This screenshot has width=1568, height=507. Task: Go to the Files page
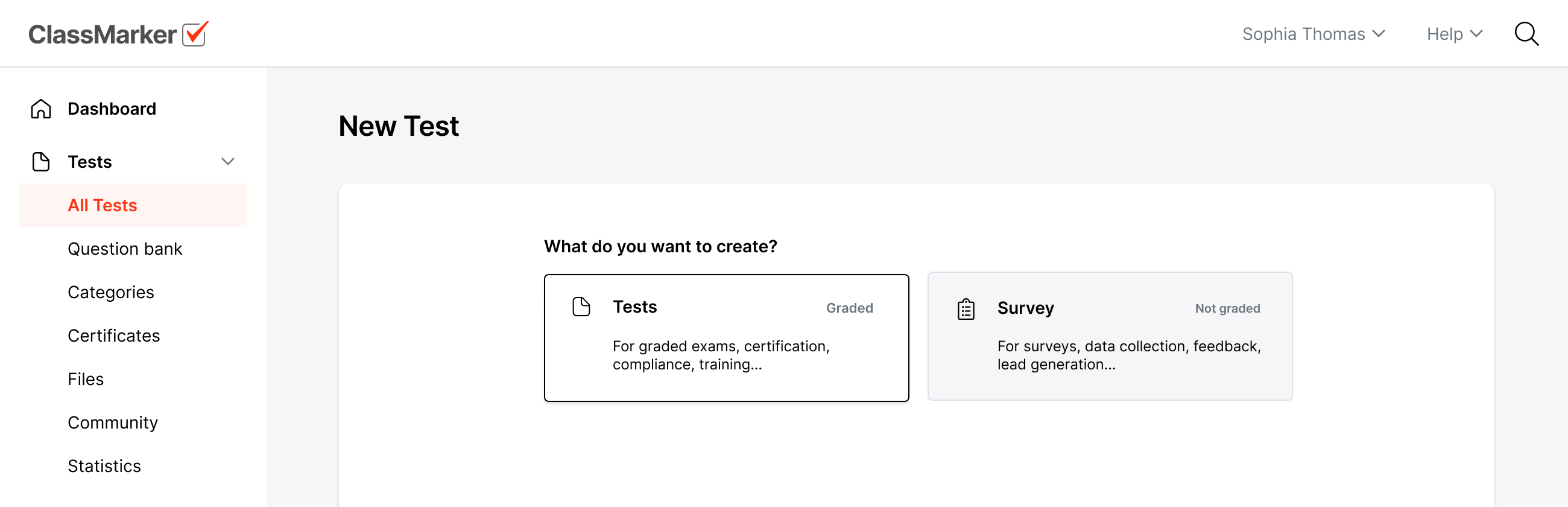point(86,379)
